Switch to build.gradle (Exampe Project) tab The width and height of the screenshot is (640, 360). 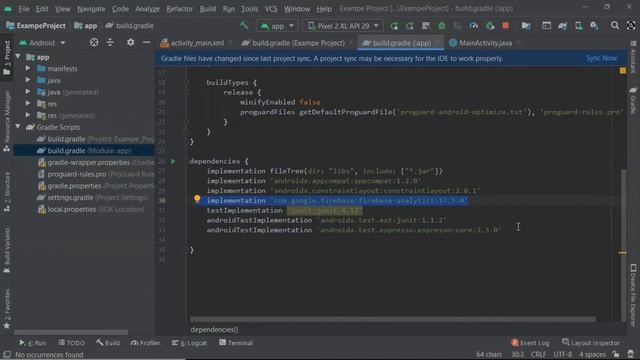point(298,43)
